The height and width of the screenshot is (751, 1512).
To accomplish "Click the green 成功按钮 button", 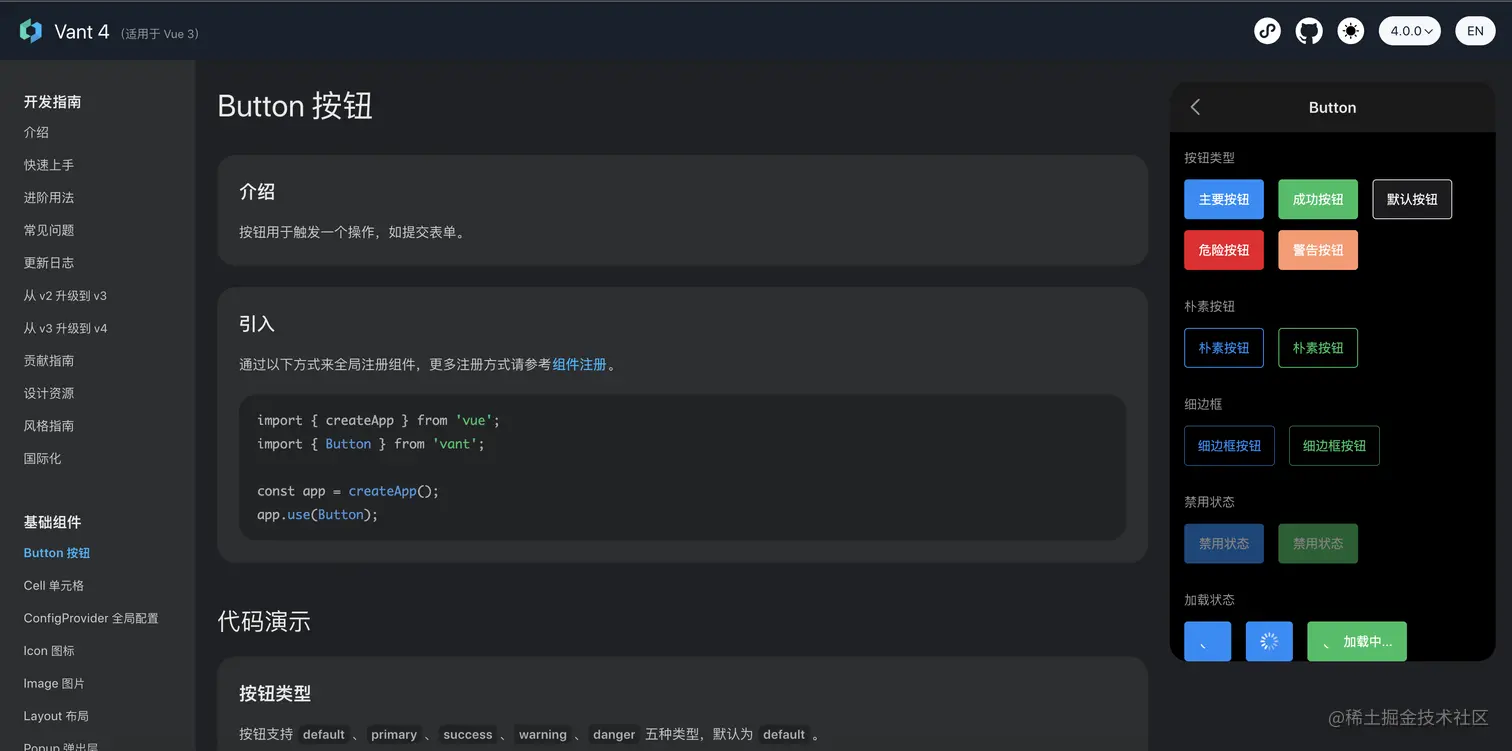I will (1318, 199).
